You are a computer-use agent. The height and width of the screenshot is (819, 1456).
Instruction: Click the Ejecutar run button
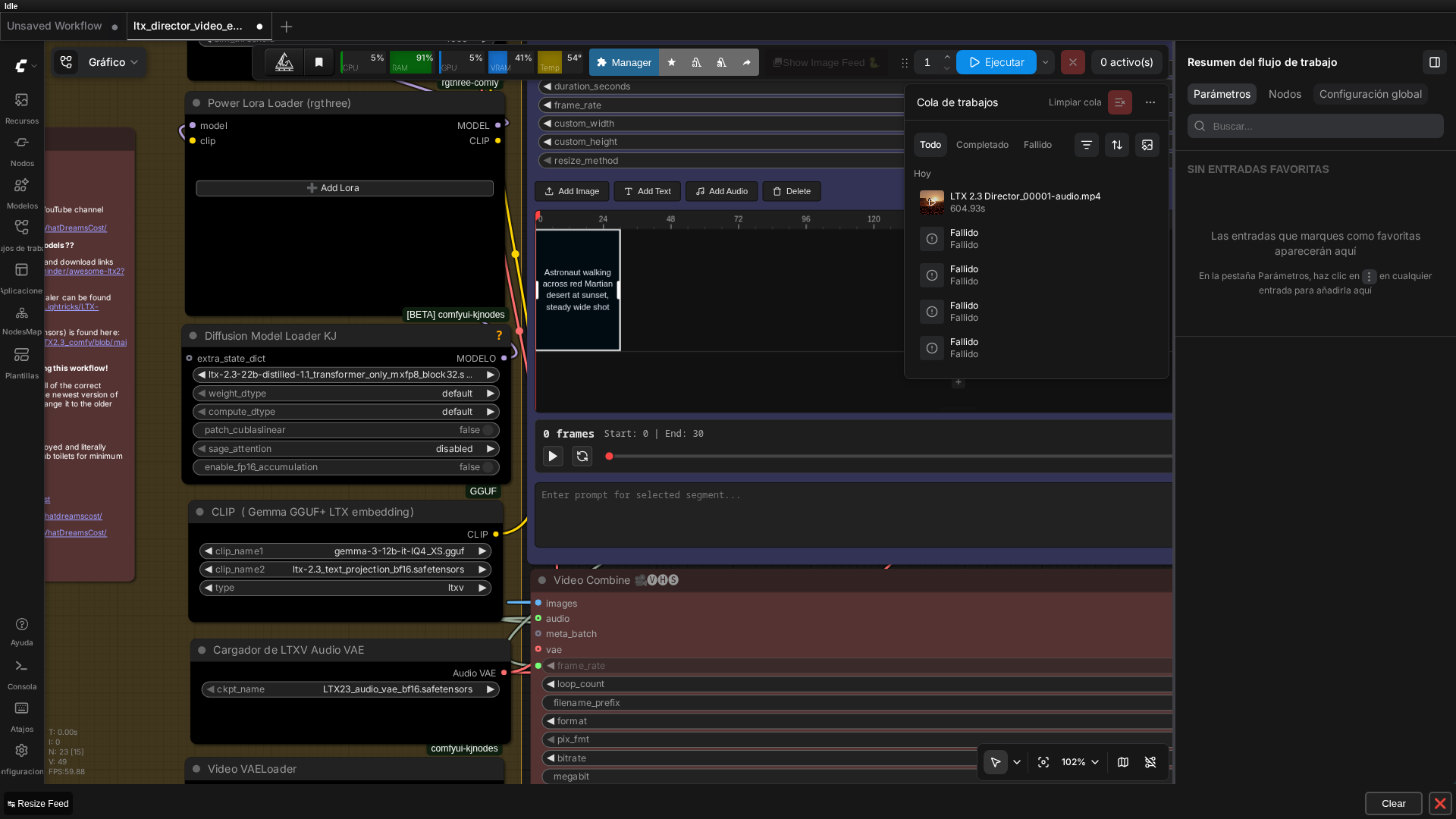(996, 62)
